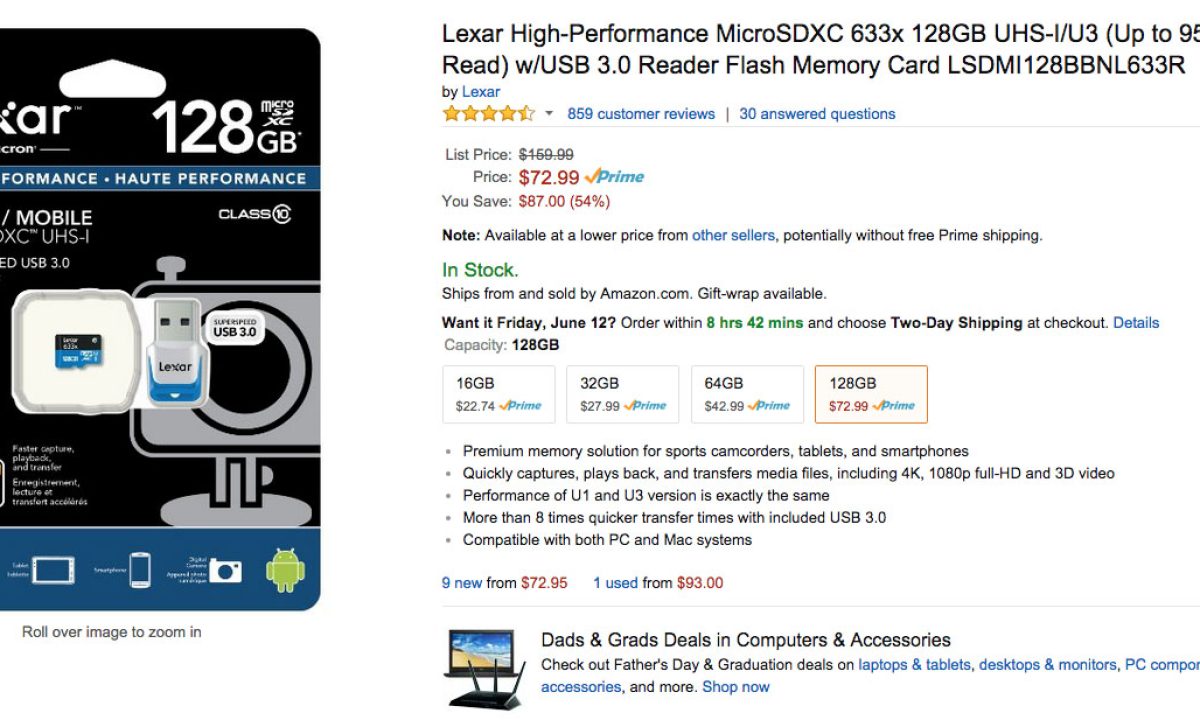
Task: Select the 32GB capacity option
Action: tap(622, 394)
